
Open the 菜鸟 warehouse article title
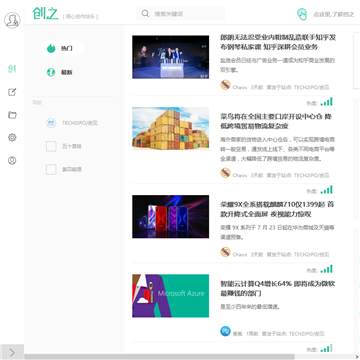coord(276,121)
